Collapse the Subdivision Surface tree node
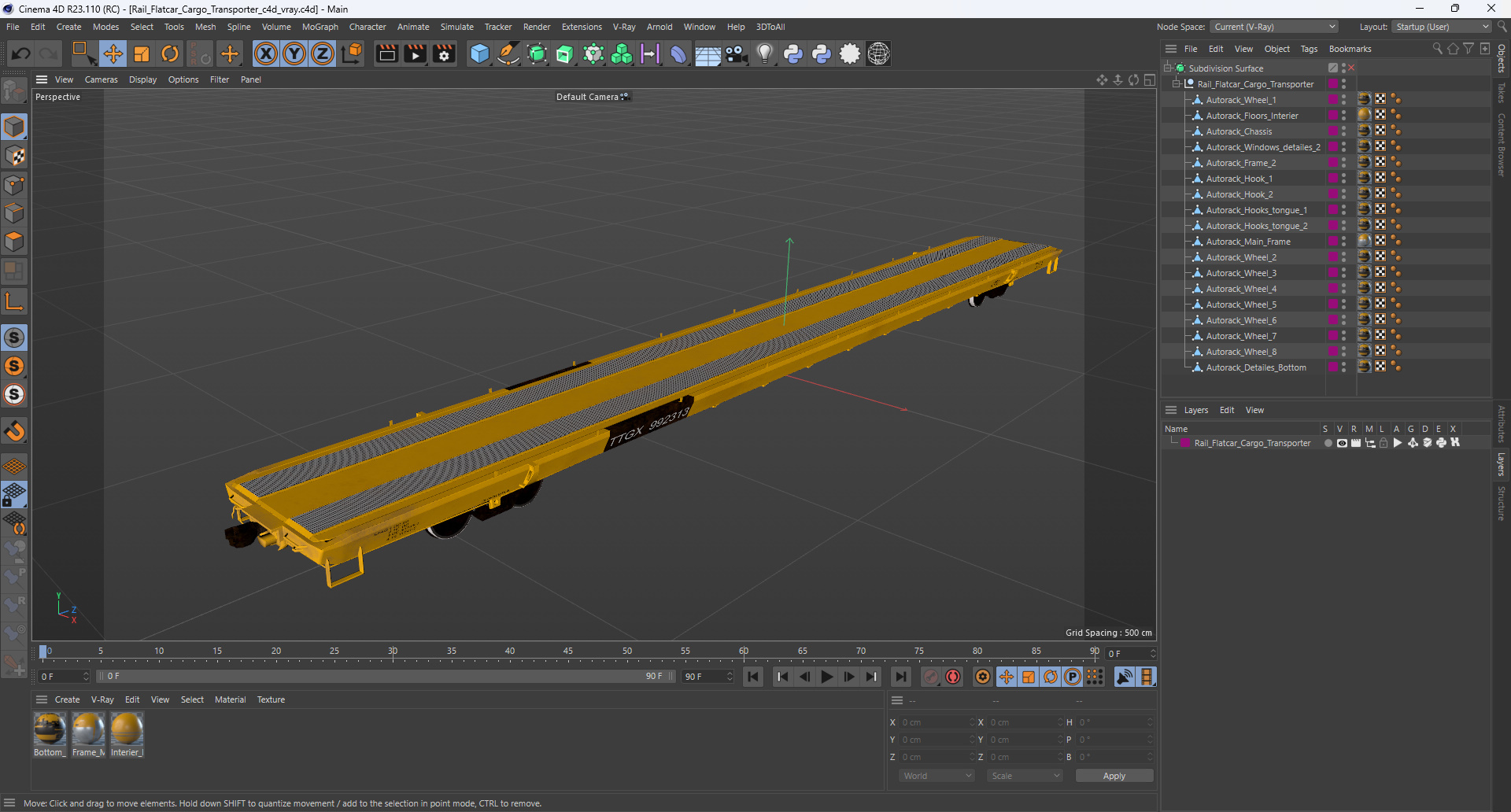Viewport: 1511px width, 812px height. point(1168,68)
